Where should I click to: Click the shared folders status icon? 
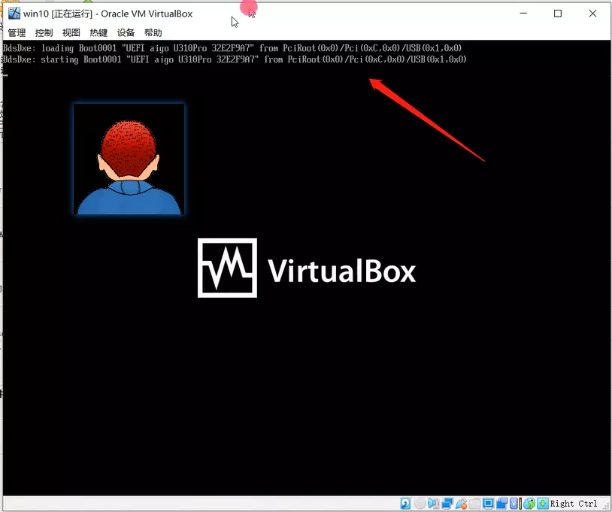click(474, 503)
